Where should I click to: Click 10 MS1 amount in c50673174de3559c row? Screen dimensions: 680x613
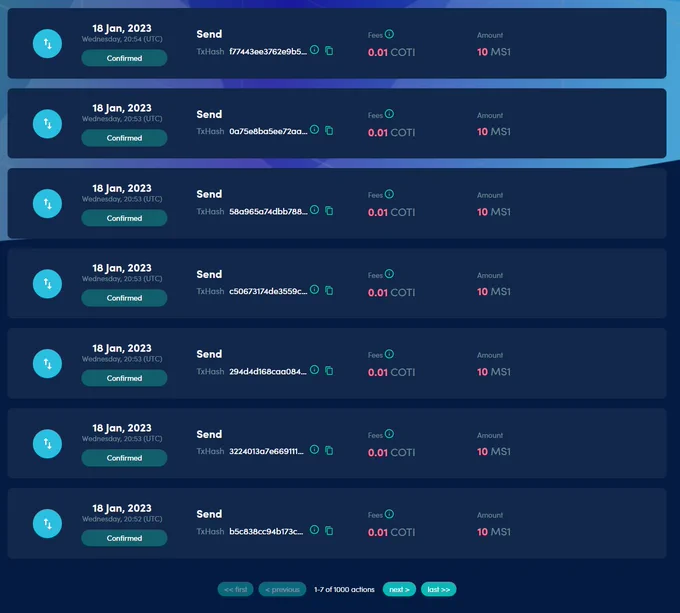tap(494, 292)
